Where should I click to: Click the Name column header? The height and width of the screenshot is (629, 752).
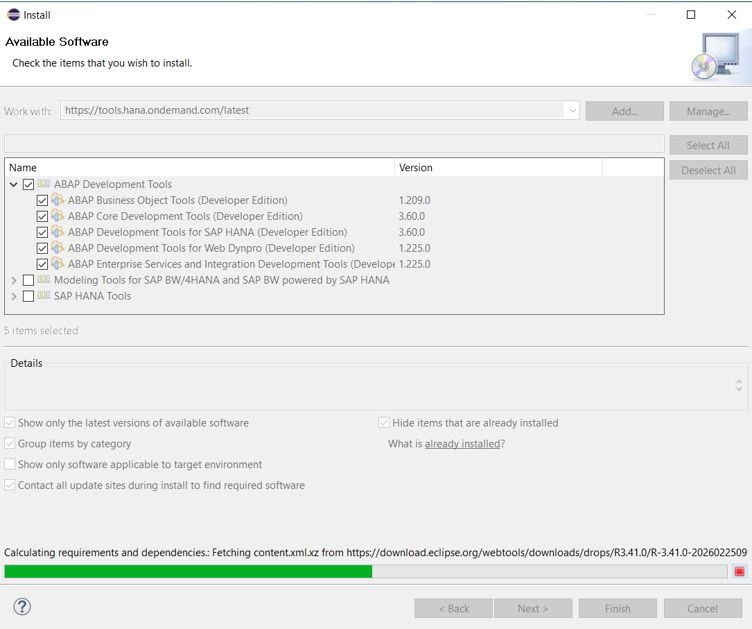pyautogui.click(x=201, y=167)
